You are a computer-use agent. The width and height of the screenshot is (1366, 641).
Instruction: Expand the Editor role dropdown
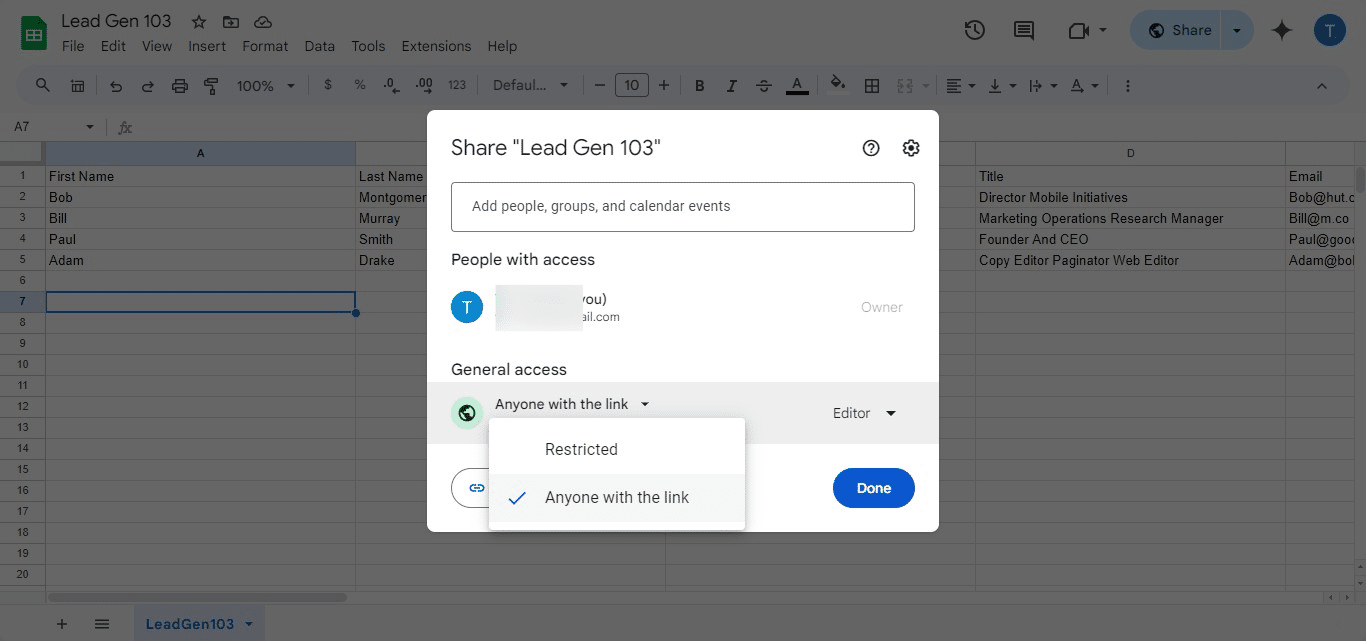[864, 413]
